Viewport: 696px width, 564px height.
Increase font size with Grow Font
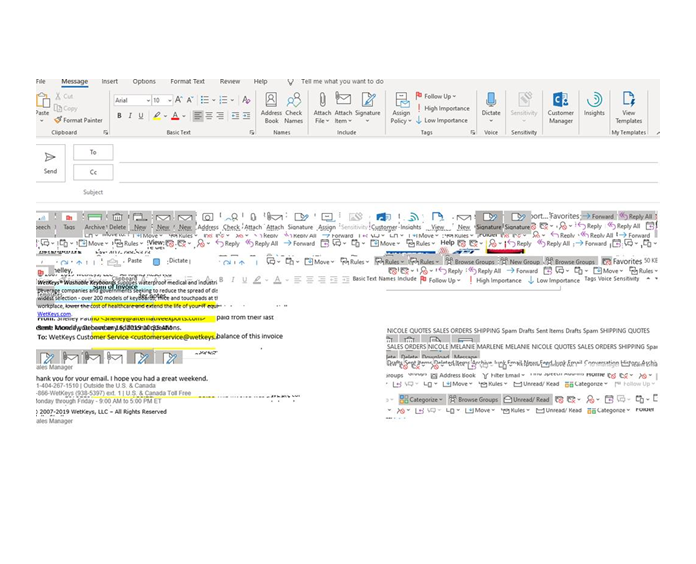(178, 100)
